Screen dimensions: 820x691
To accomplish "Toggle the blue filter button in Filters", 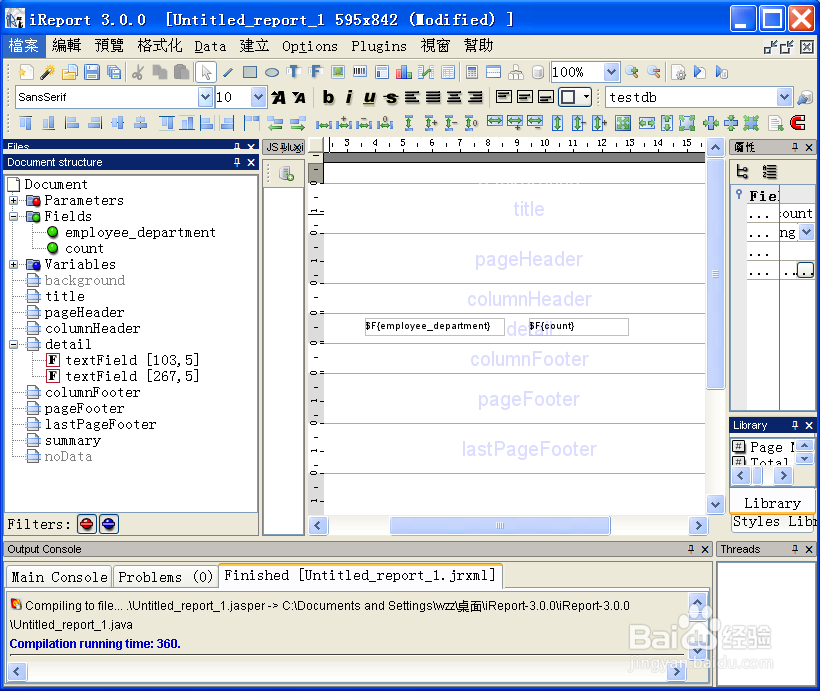I will [x=109, y=524].
